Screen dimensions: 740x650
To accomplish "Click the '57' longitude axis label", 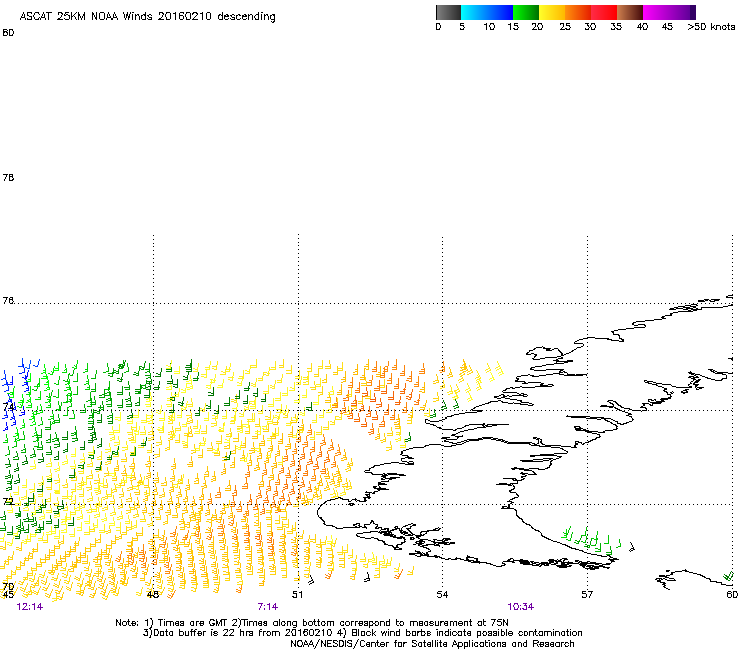I will (x=587, y=594).
